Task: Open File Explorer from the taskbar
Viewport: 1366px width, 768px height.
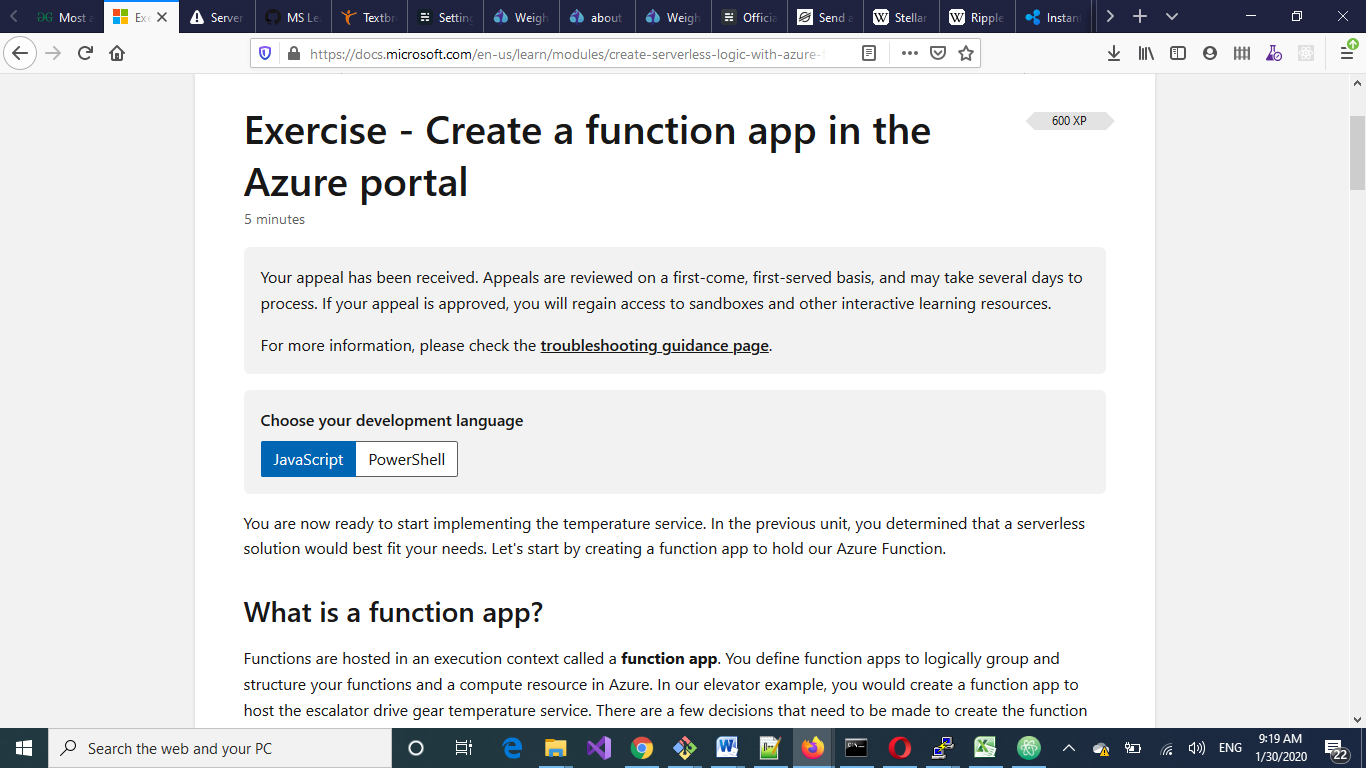Action: pos(555,748)
